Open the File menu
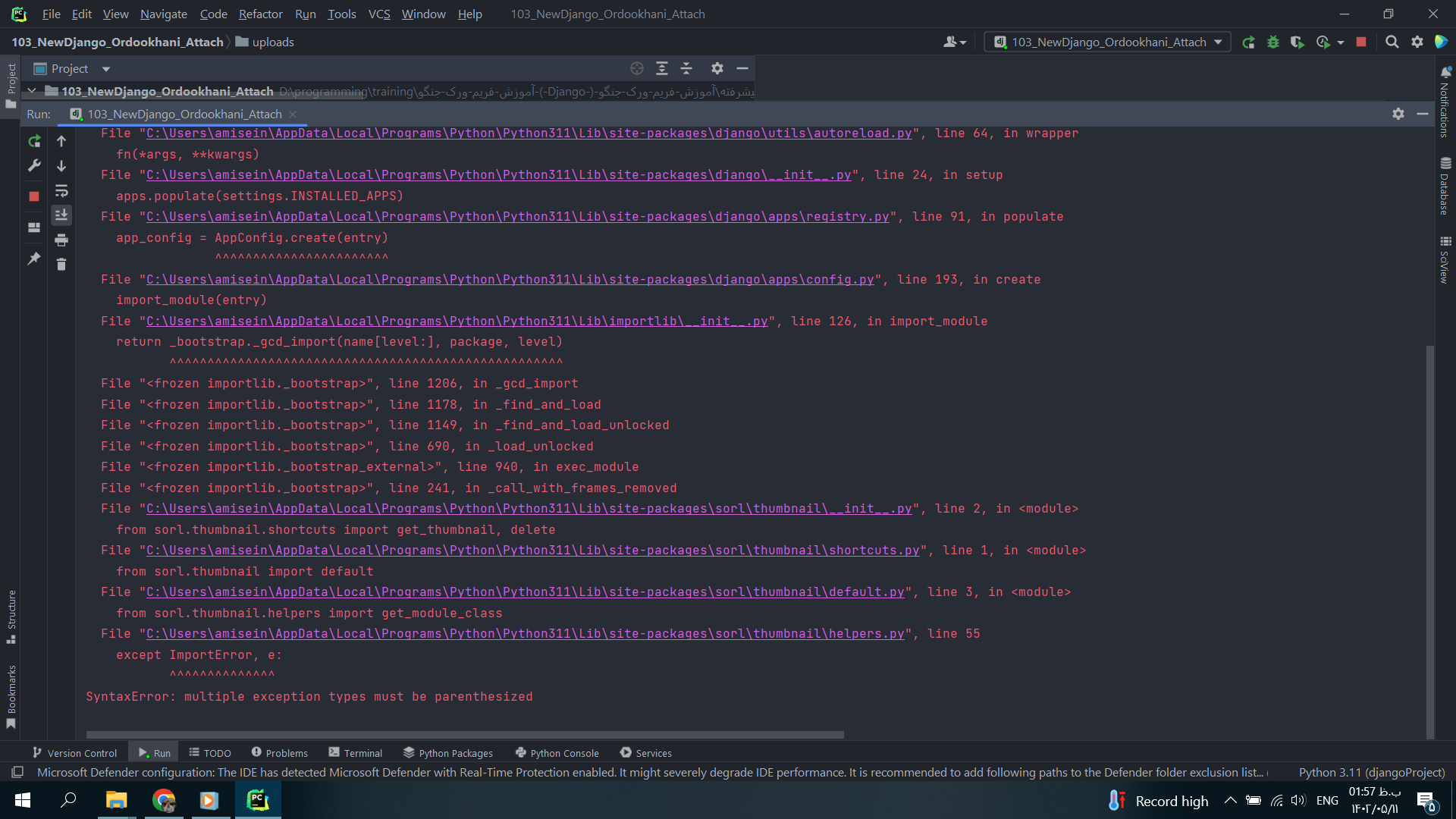 51,14
